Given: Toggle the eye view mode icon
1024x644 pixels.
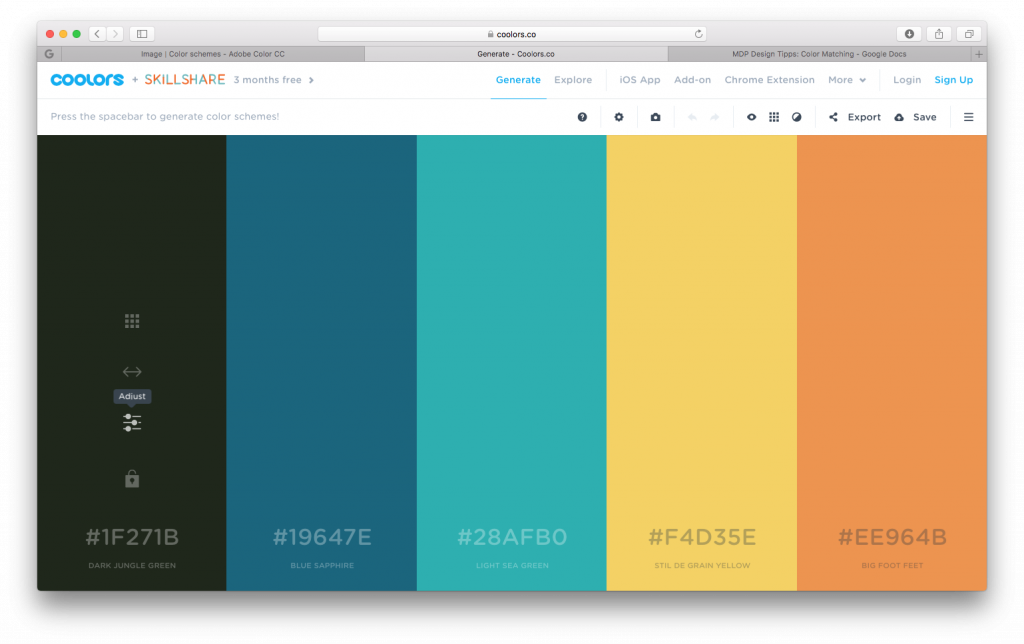Looking at the screenshot, I should [751, 117].
